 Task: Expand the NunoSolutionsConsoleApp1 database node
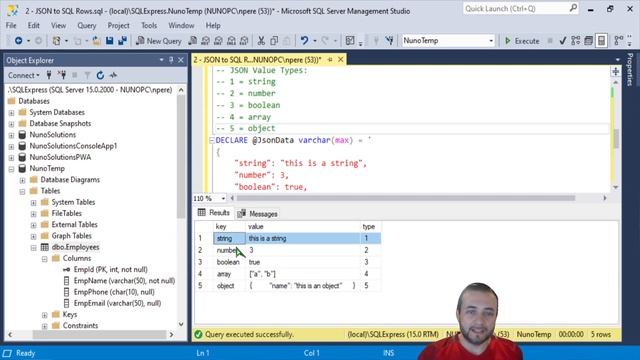pos(11,146)
